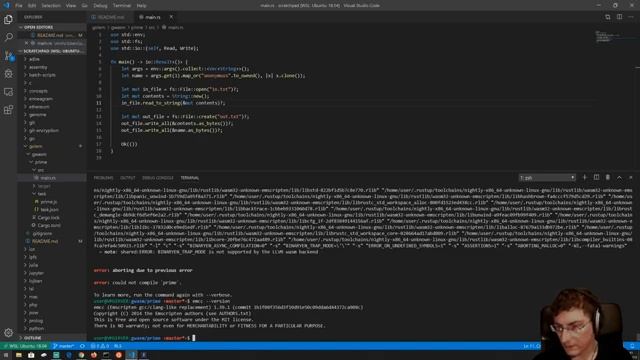Screen dimensions: 640x360
Task: Open the editor More Actions ellipsis
Action: (x=631, y=17)
